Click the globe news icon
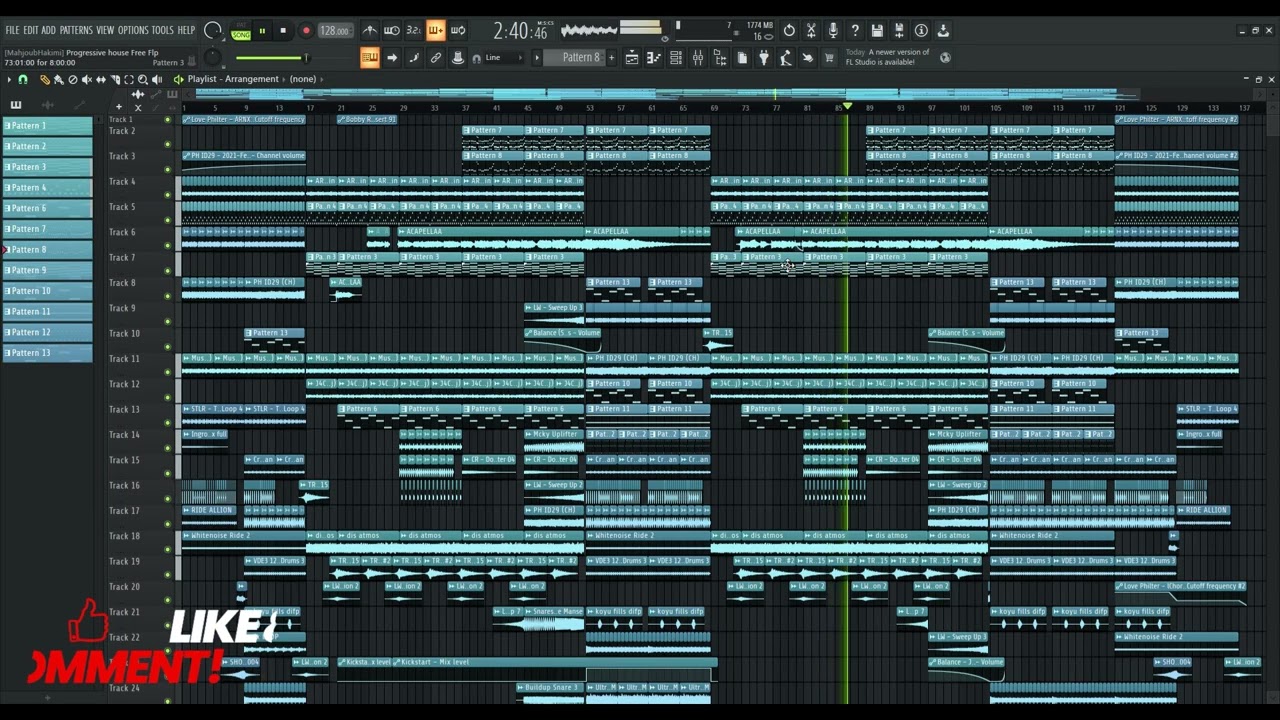This screenshot has height=720, width=1280. point(946,57)
